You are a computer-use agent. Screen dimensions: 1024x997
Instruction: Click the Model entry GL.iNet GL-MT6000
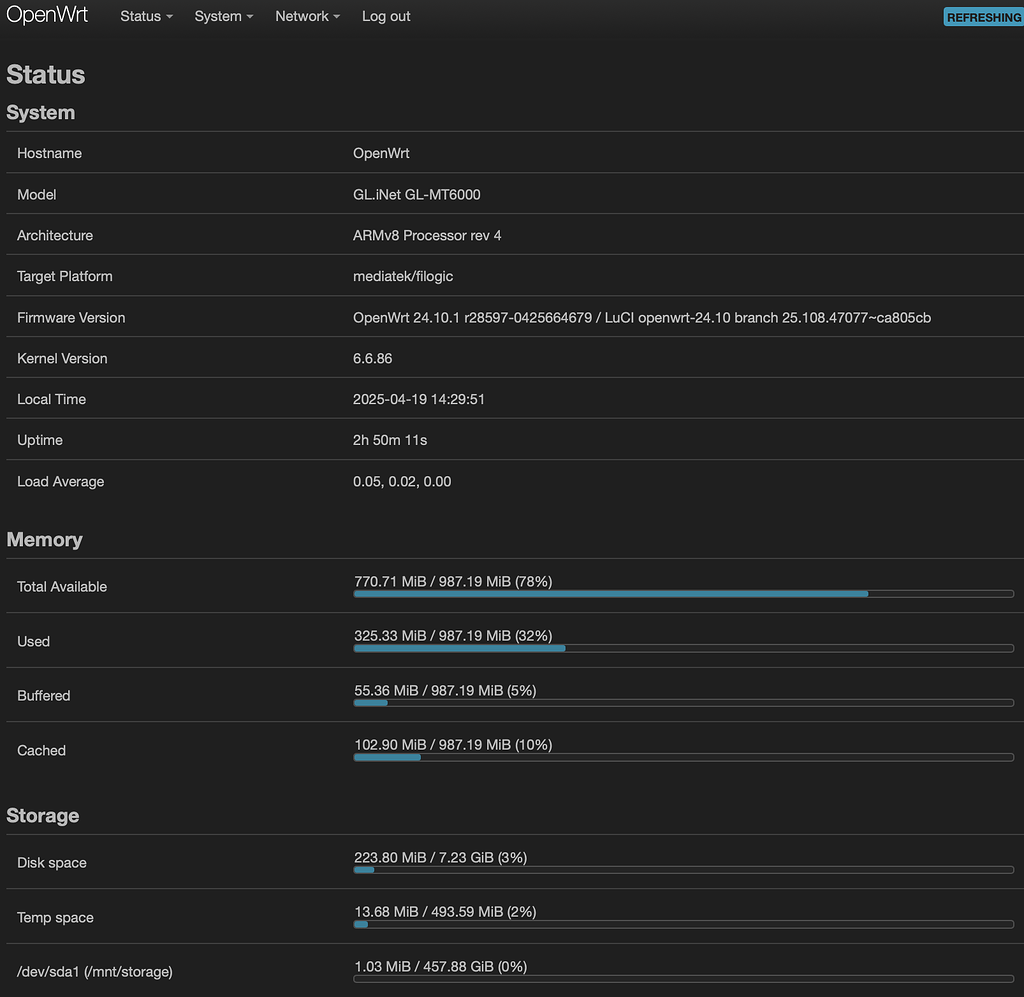click(416, 194)
